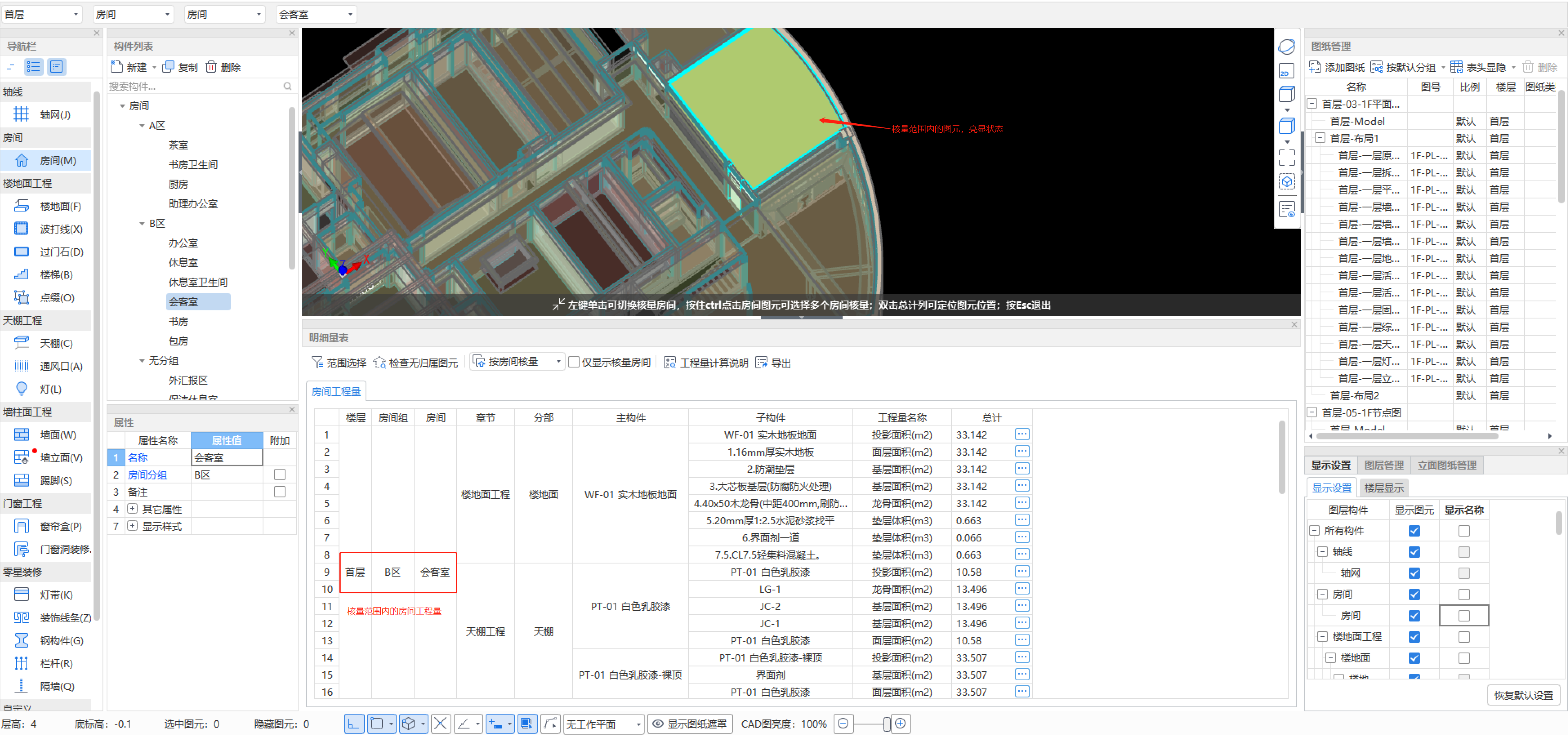This screenshot has height=735, width=1568.
Task: Click 复制 copy component button
Action: click(181, 67)
